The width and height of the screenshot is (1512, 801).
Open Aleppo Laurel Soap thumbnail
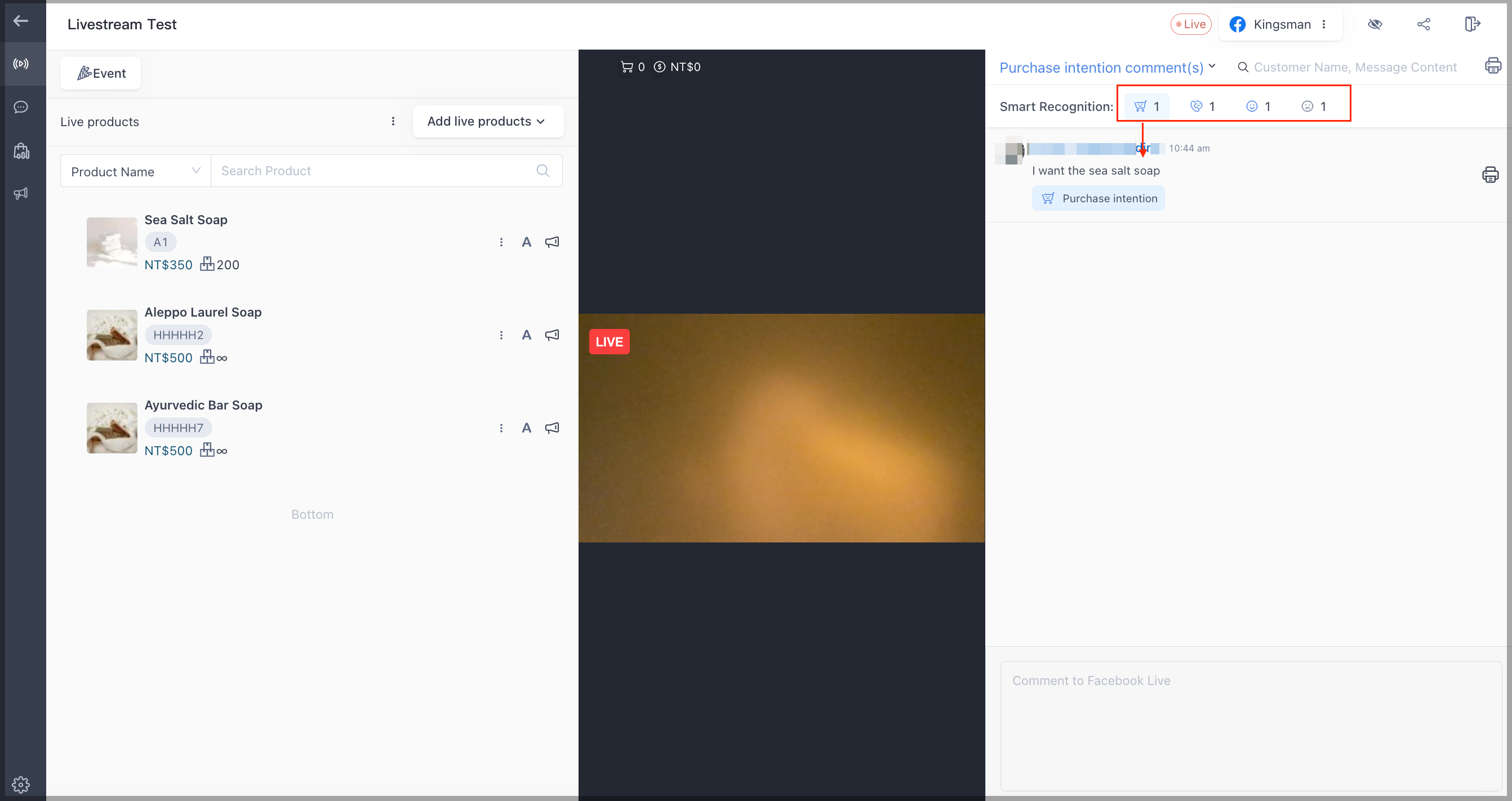[x=112, y=335]
